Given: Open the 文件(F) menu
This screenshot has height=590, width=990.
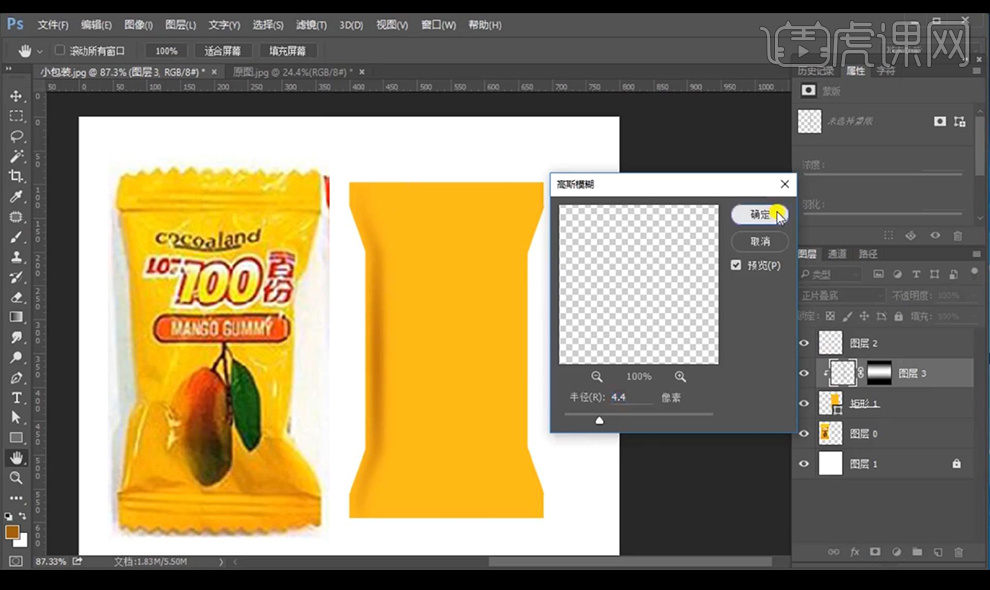Looking at the screenshot, I should point(52,25).
